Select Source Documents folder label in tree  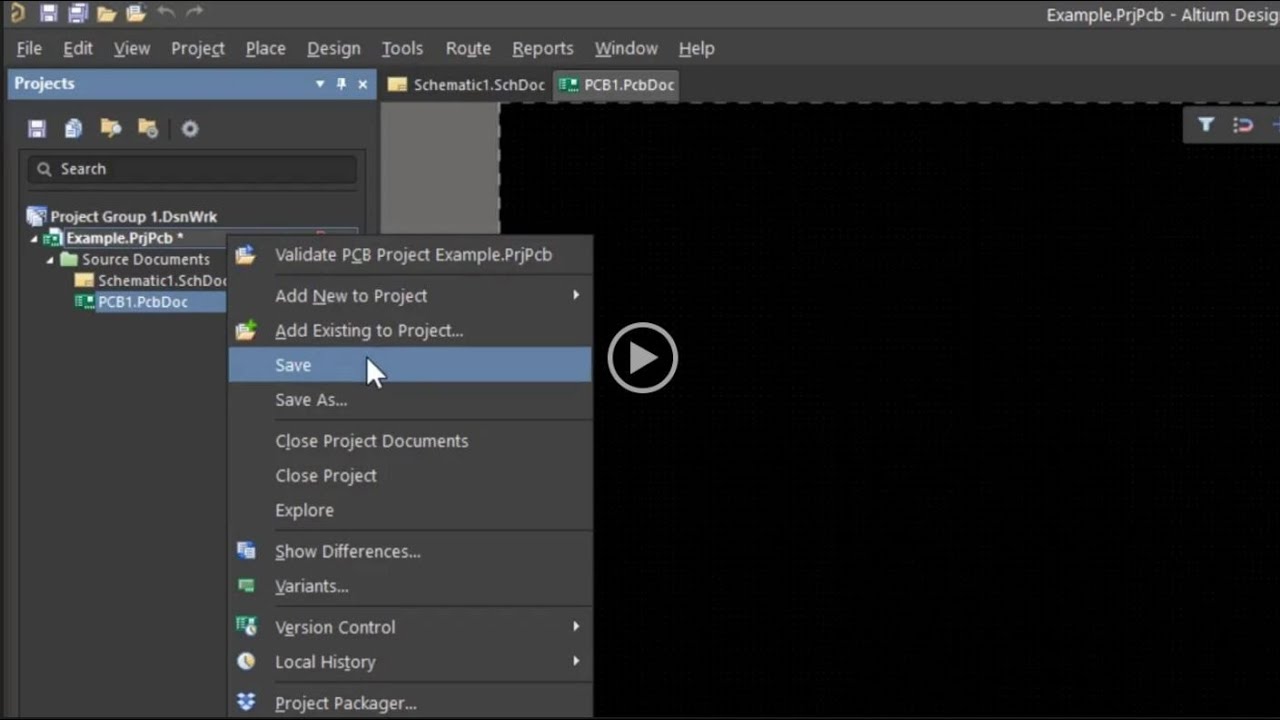coord(146,259)
